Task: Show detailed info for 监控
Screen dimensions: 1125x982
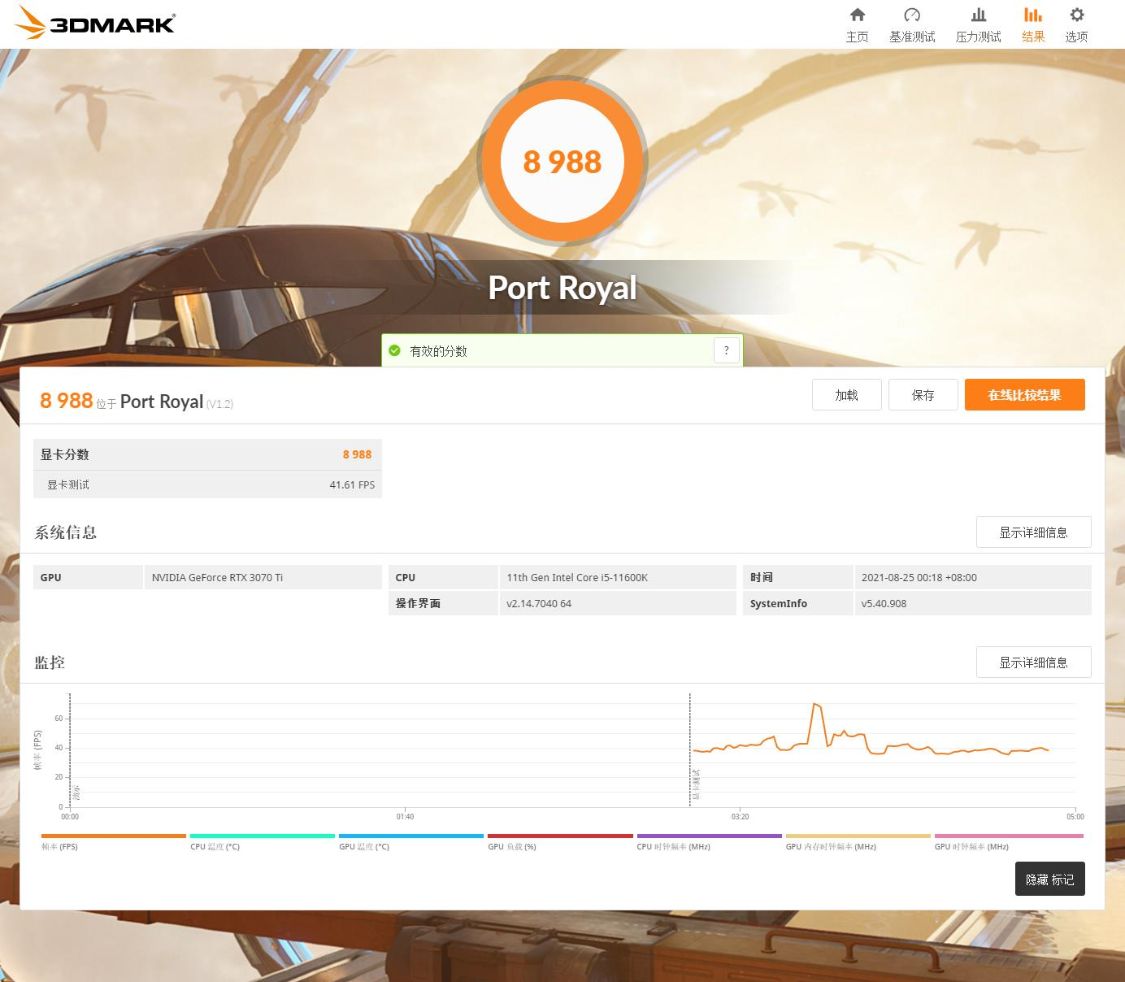Action: pos(1033,662)
